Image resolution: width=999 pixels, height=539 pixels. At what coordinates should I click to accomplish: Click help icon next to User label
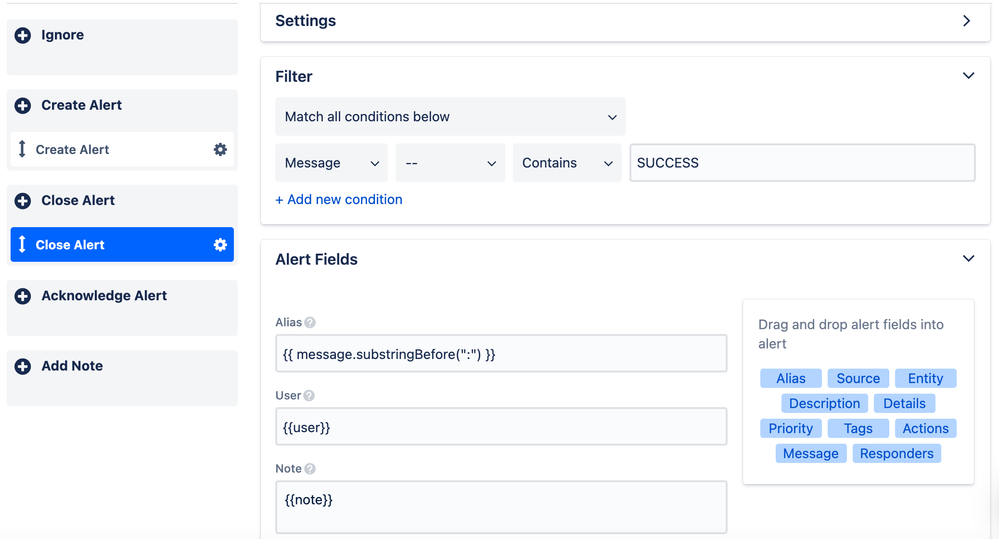pos(309,396)
